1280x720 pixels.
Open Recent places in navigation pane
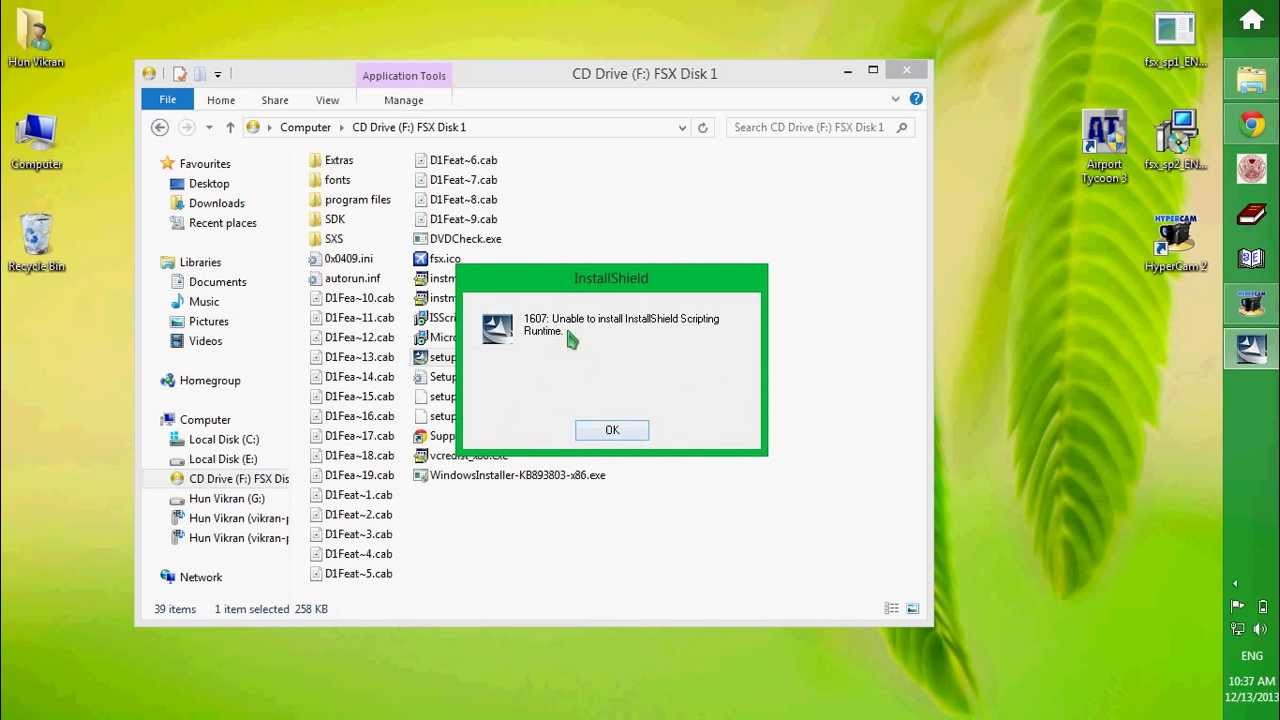click(x=223, y=223)
